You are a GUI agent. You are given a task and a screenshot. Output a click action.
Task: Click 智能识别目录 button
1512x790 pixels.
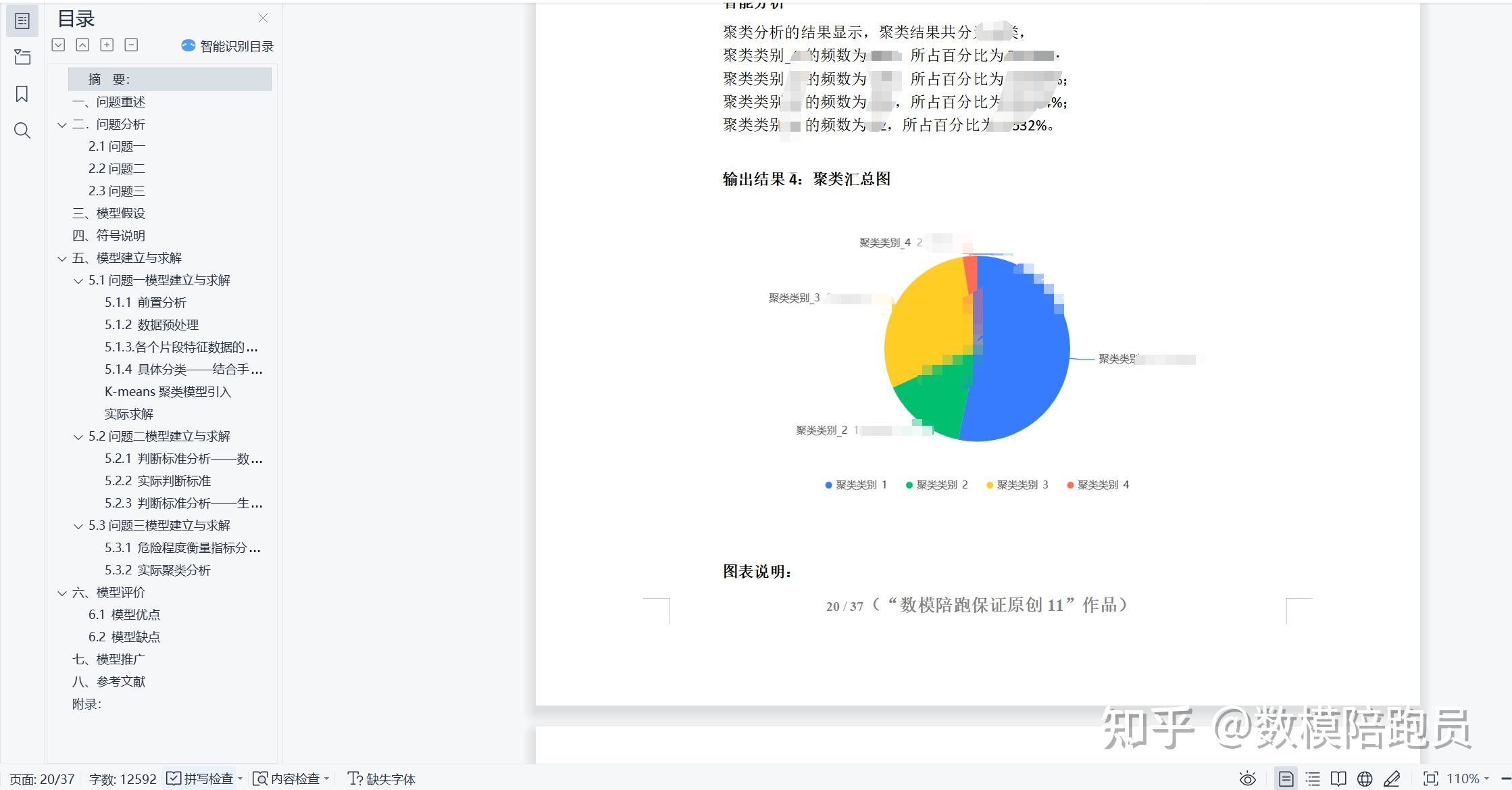point(228,46)
